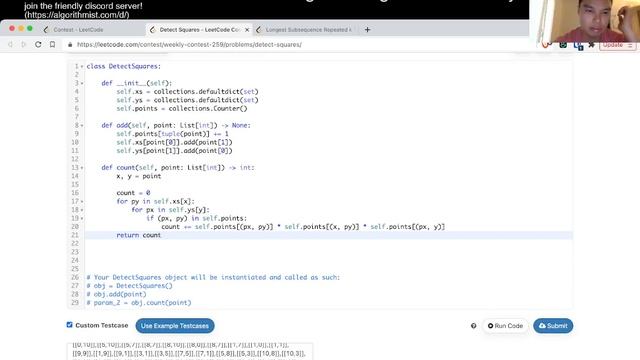Toggle the Custom Testcase checkbox
Image resolution: width=640 pixels, height=360 pixels.
tap(69, 325)
